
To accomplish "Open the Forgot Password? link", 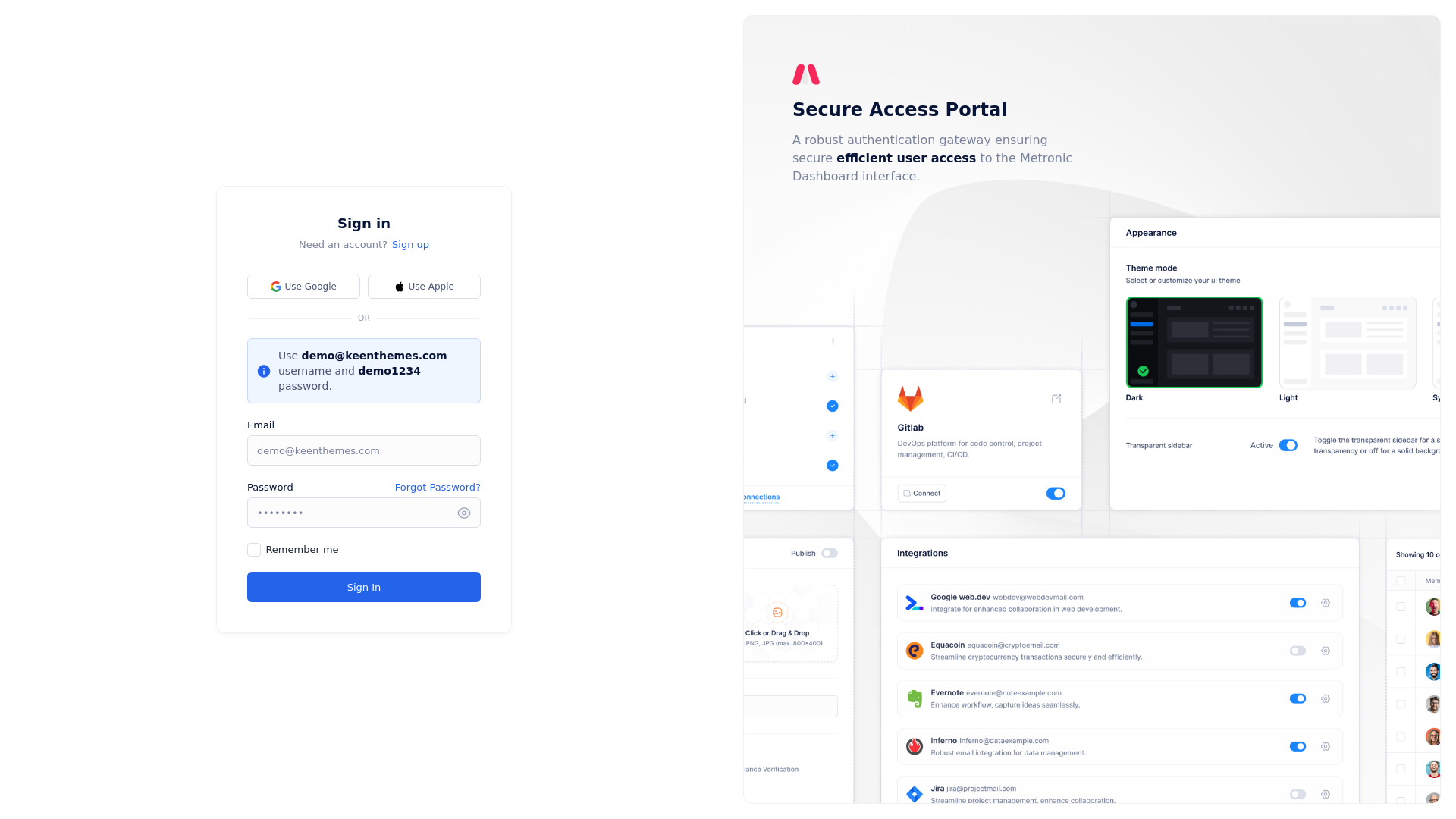I will (x=438, y=487).
